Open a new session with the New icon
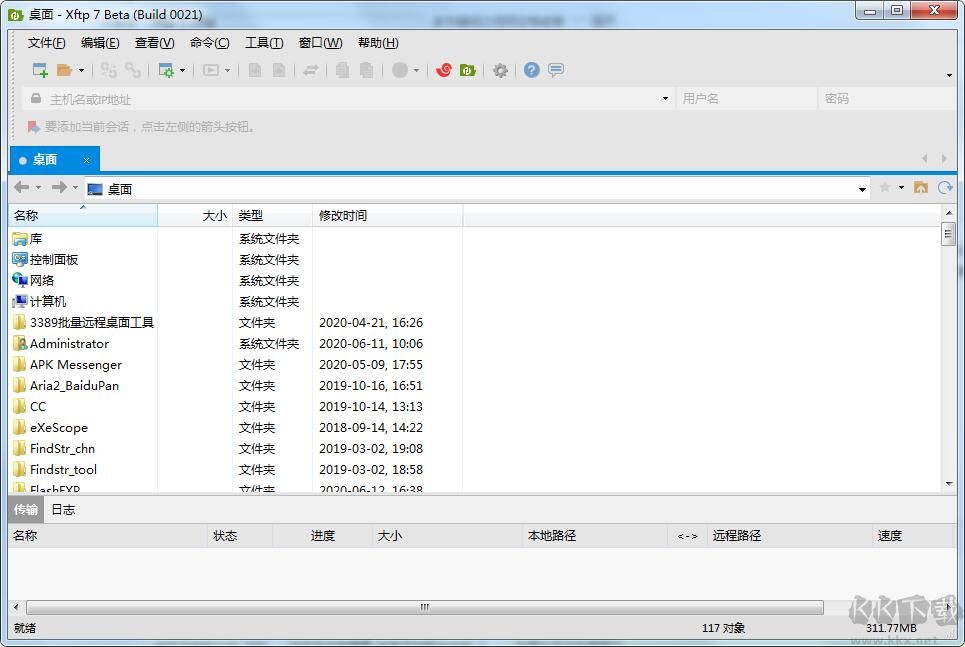The height and width of the screenshot is (647, 965). click(x=40, y=70)
